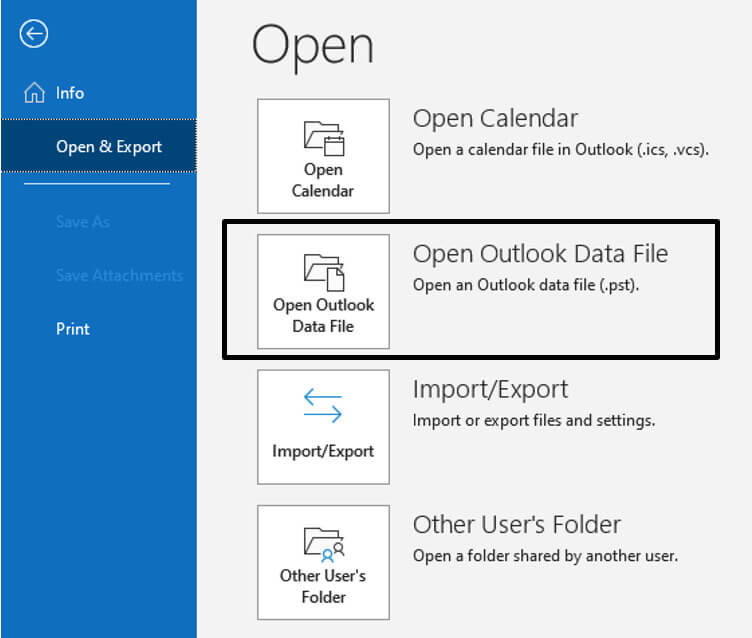Click the 'Open Outlook Data File' heading
The image size is (752, 638).
540,253
